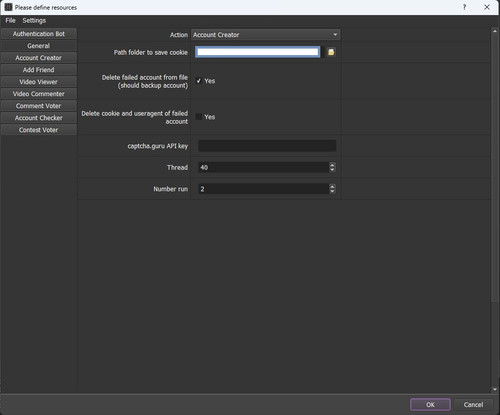Go to the Add Friend tab
The image size is (500, 415).
pos(39,70)
